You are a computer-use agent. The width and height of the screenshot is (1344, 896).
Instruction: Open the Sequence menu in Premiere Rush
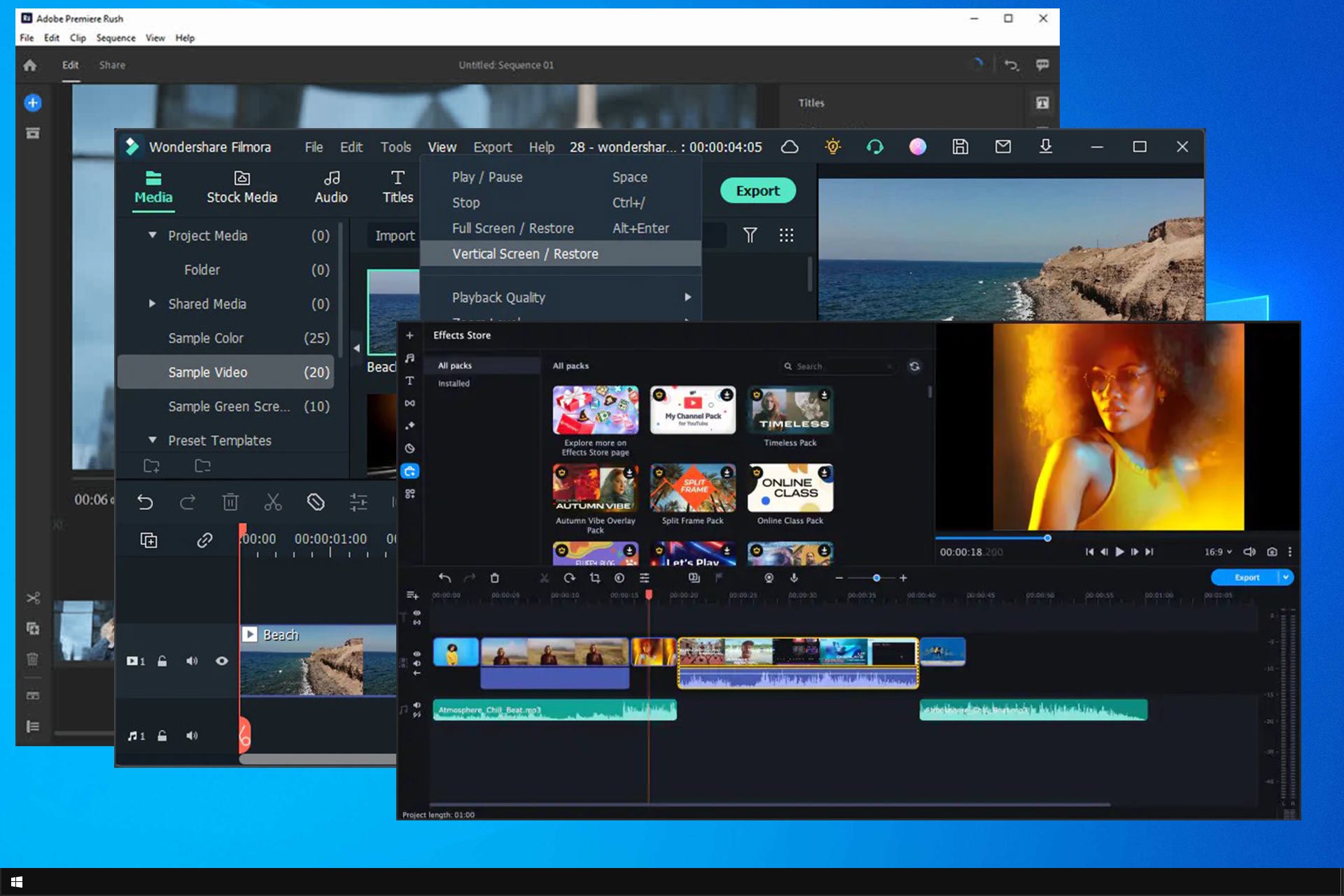point(115,38)
